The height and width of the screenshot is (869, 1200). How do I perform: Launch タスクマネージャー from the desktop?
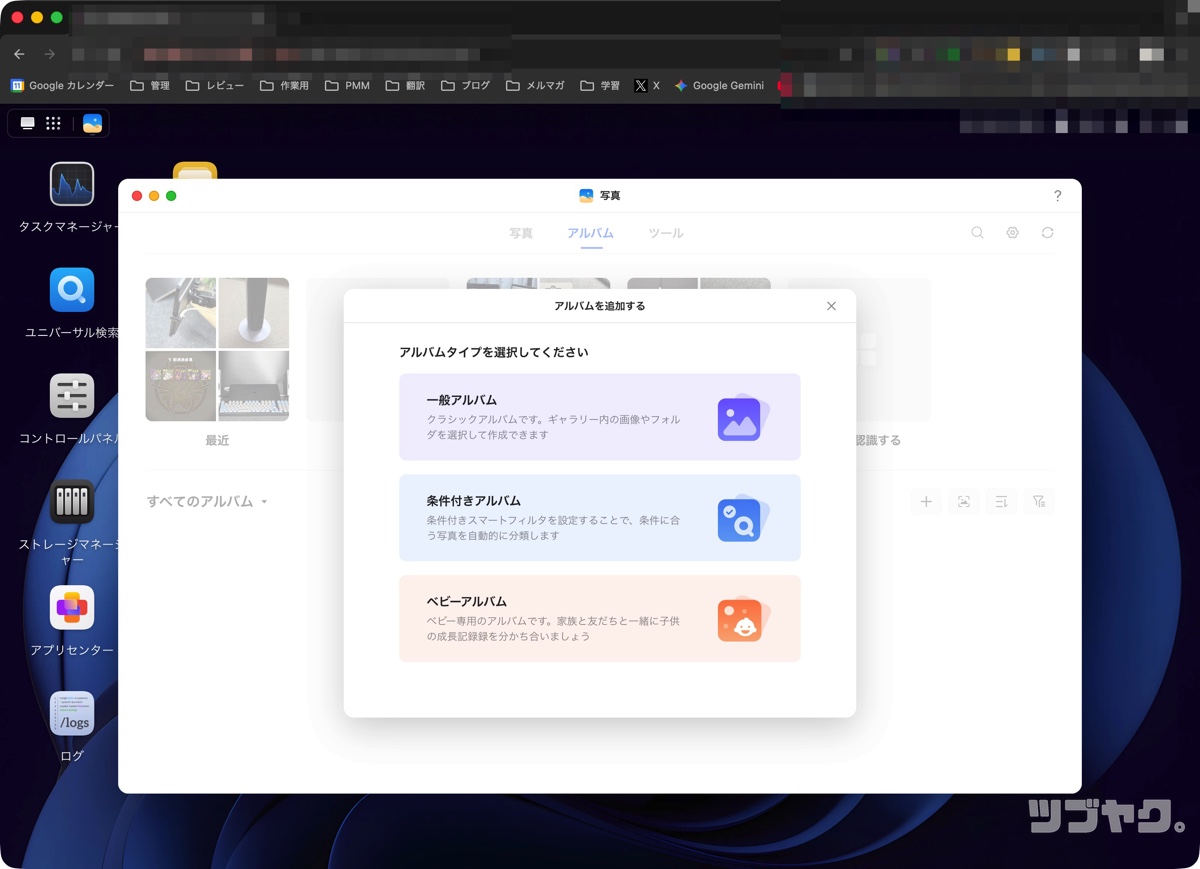click(x=71, y=184)
